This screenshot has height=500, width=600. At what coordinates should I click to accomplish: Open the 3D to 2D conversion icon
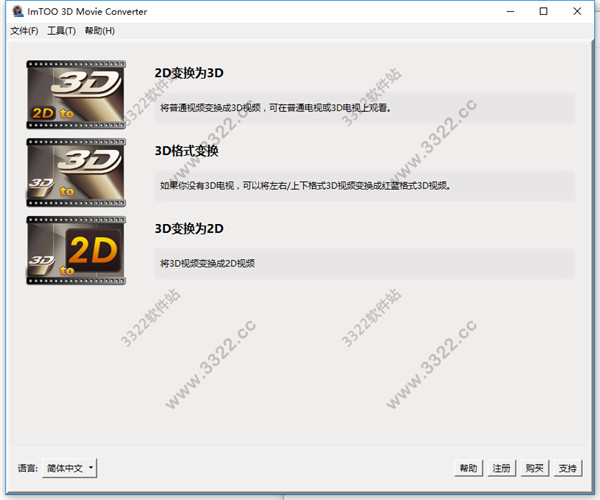[76, 251]
